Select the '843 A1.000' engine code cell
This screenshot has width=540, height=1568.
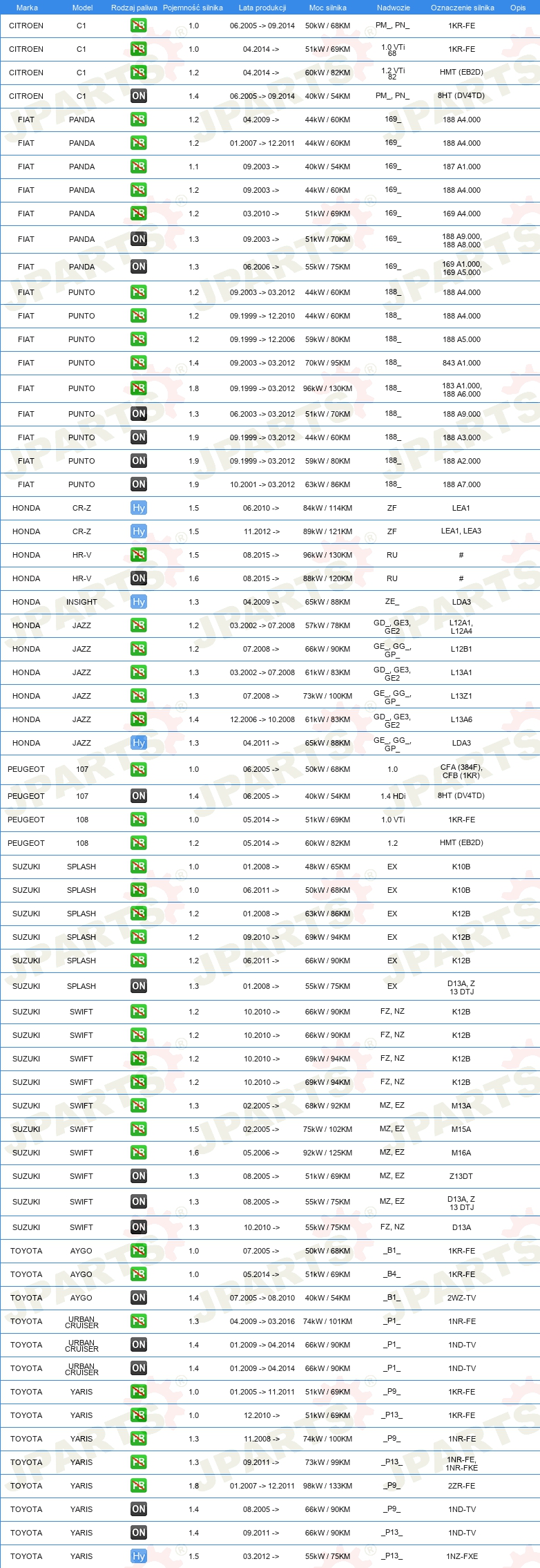click(461, 363)
